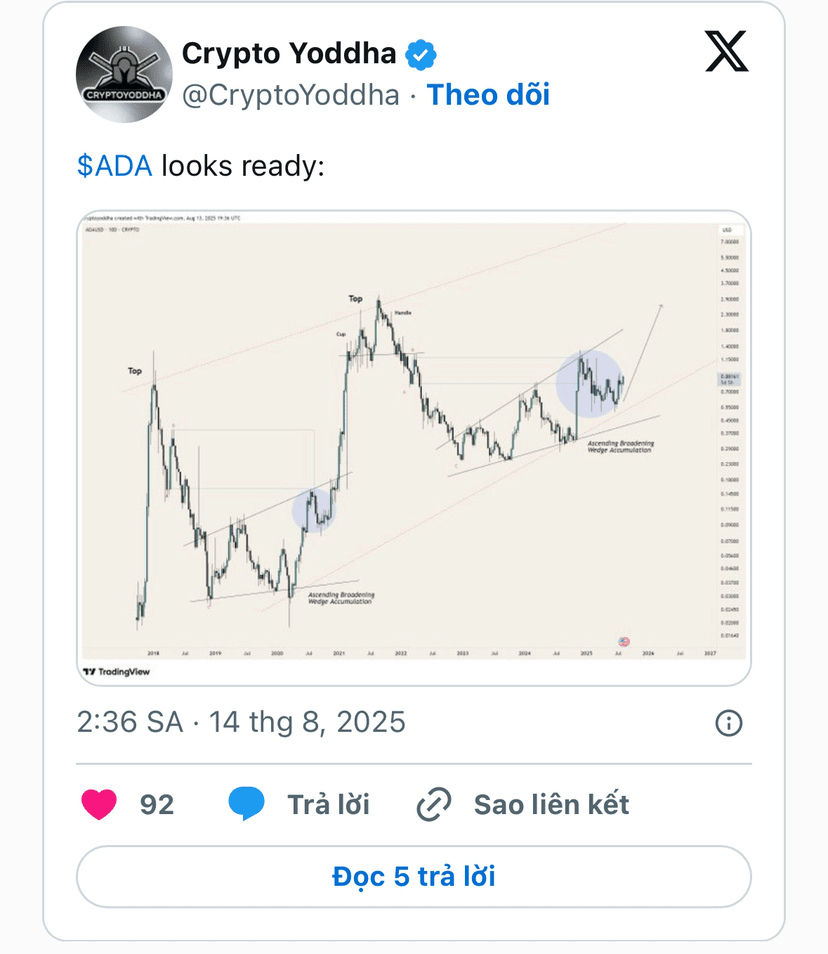
Task: Click the chain link copy icon
Action: tap(434, 804)
